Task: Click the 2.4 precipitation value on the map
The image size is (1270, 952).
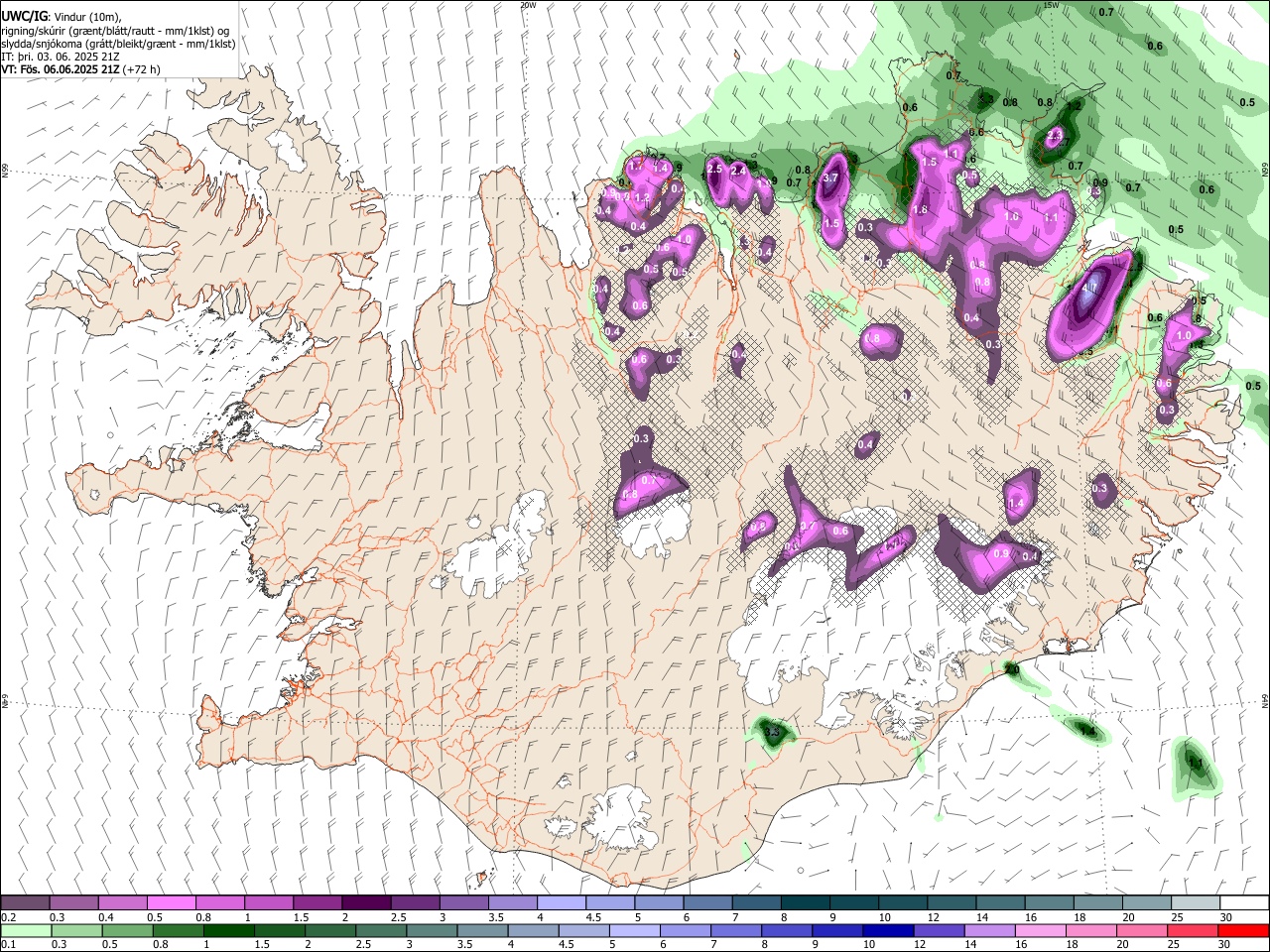Action: (x=738, y=171)
